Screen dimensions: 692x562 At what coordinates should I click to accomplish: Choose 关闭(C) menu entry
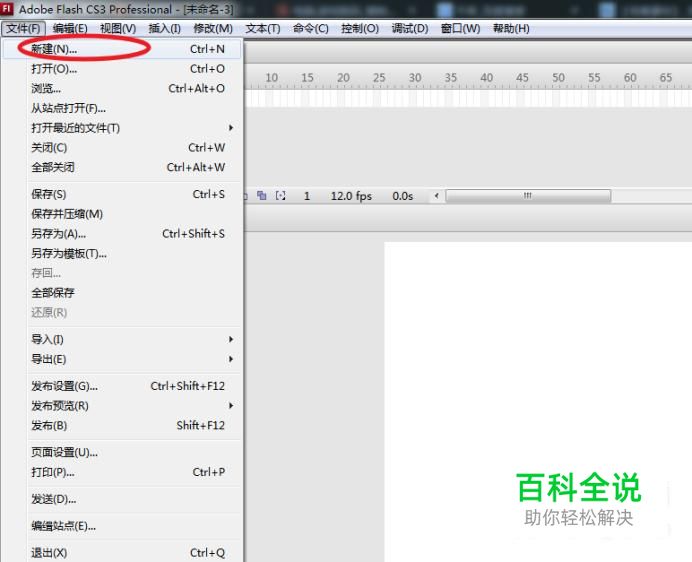(x=122, y=147)
